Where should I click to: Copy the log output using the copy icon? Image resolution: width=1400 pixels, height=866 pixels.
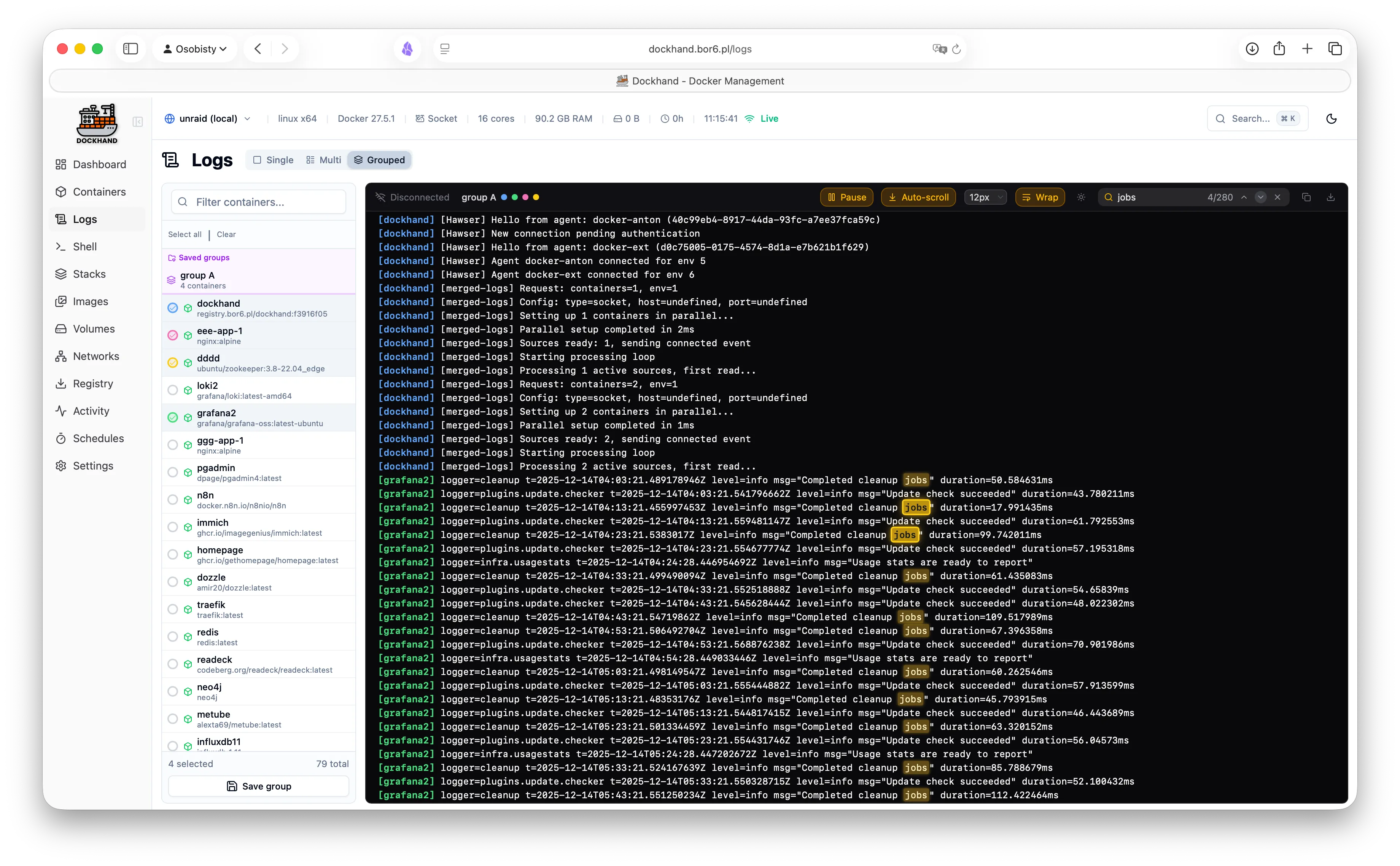tap(1307, 197)
